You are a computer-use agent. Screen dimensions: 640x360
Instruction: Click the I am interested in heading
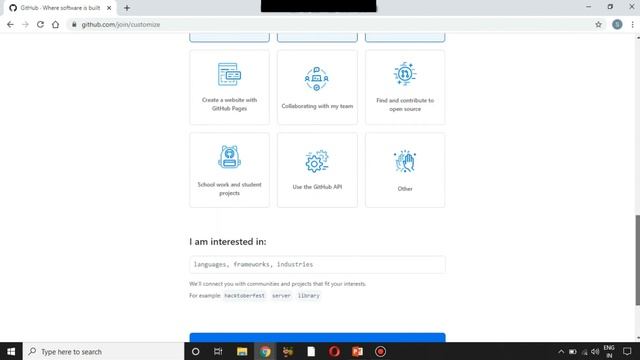click(x=228, y=242)
